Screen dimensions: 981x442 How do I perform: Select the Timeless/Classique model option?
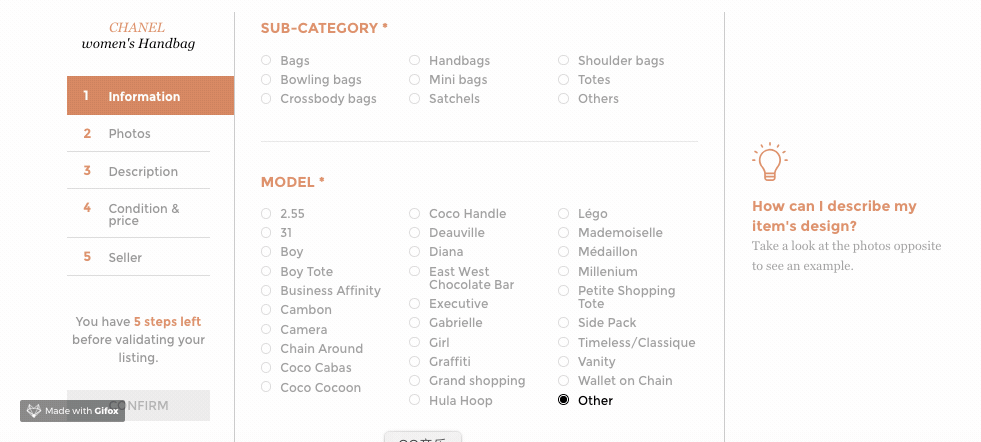pos(564,342)
